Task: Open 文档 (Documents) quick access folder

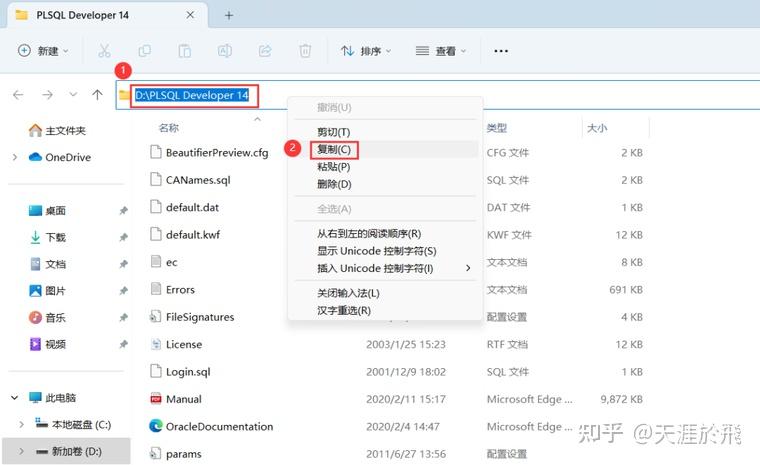Action: click(x=48, y=264)
